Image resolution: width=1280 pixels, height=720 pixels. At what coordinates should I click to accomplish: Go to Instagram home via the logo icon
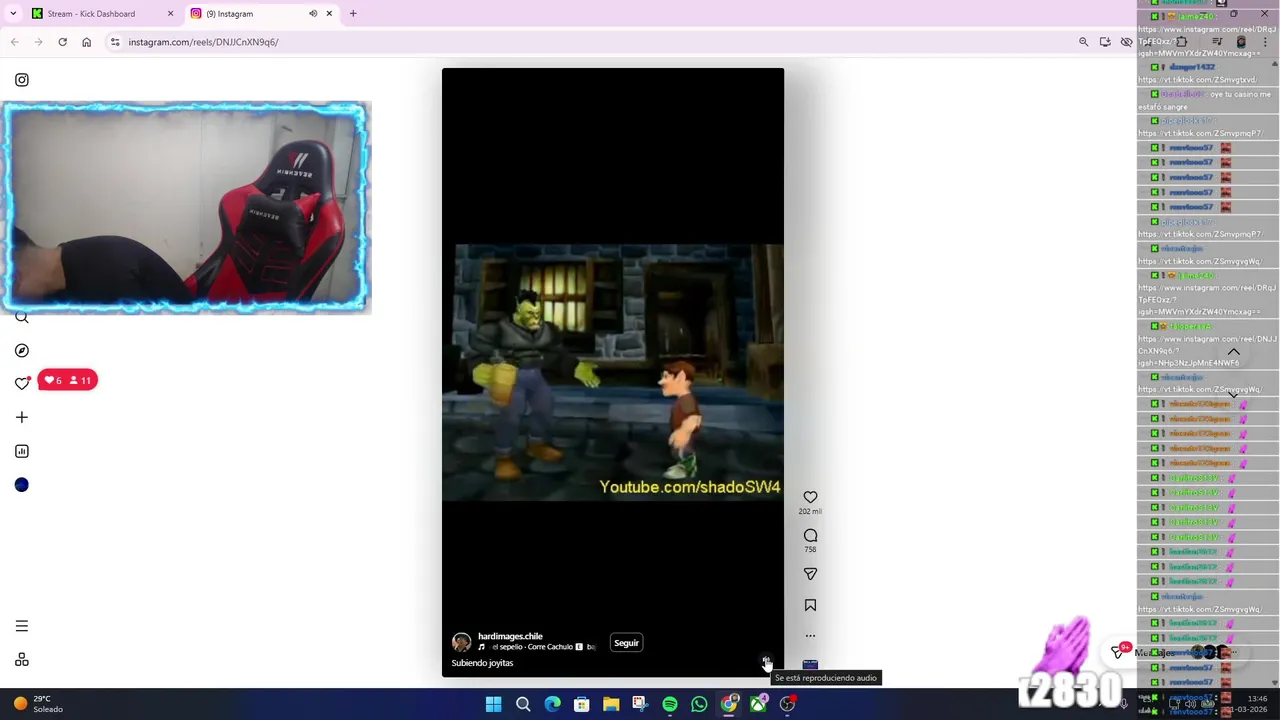22,80
